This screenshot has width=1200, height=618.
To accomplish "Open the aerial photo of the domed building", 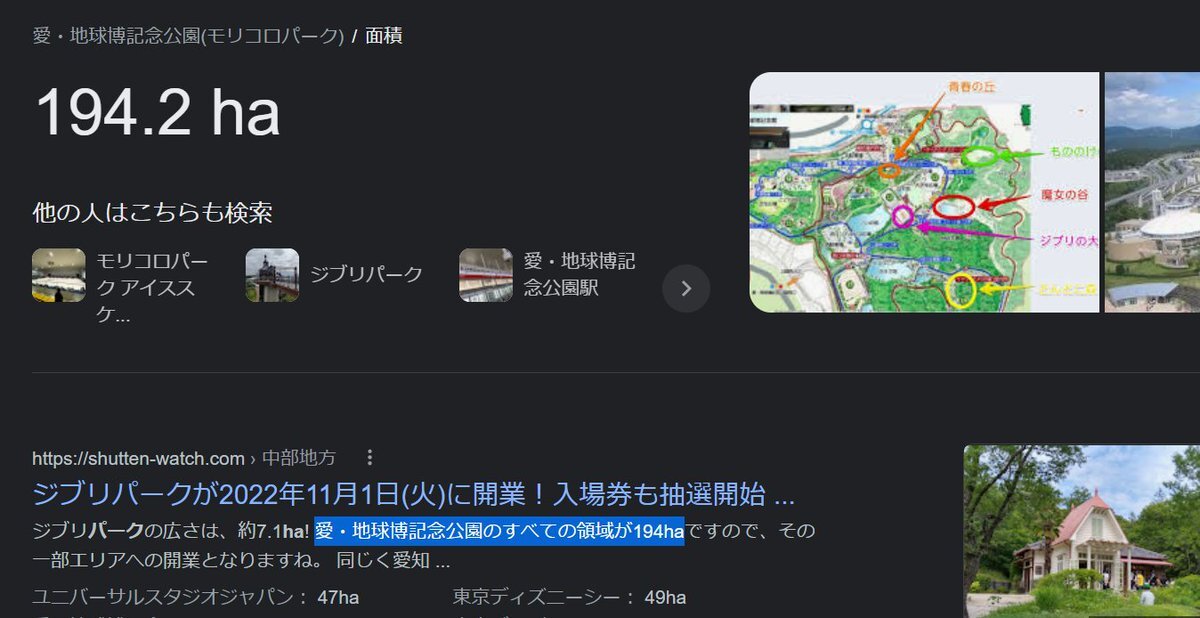I will click(1152, 192).
